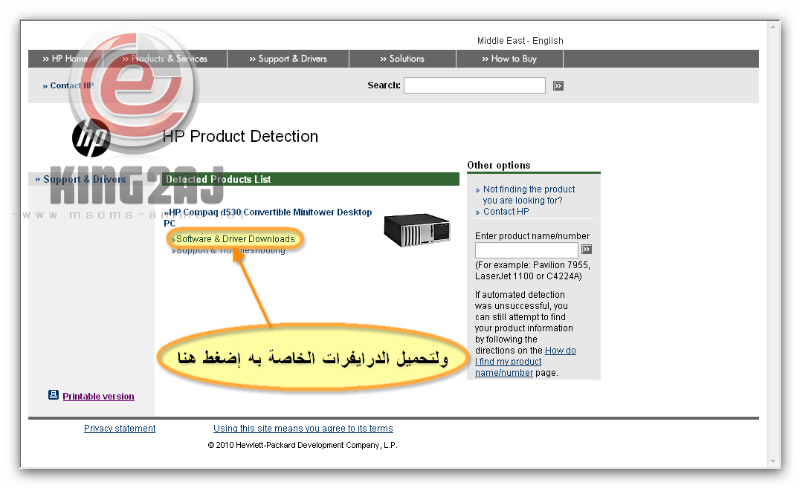Select Support & Drivers in top navigation
The image size is (800, 488).
(288, 59)
